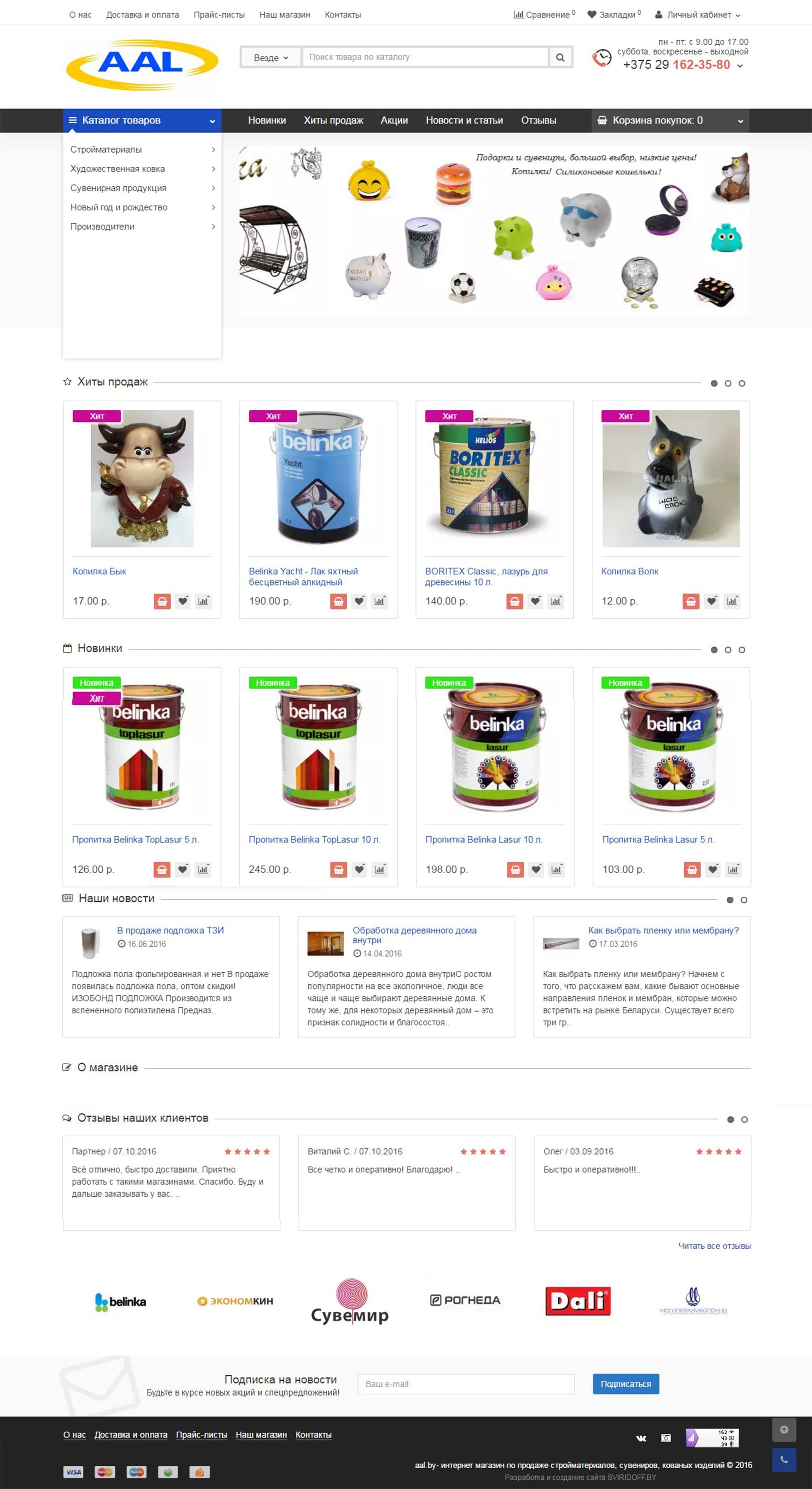812x1489 pixels.
Task: Open Акции in the navigation bar
Action: coord(394,120)
